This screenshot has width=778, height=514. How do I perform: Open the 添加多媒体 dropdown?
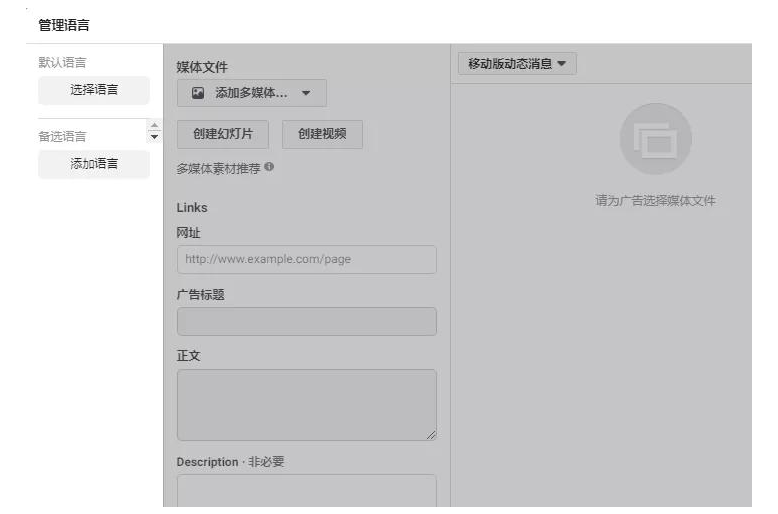[252, 93]
